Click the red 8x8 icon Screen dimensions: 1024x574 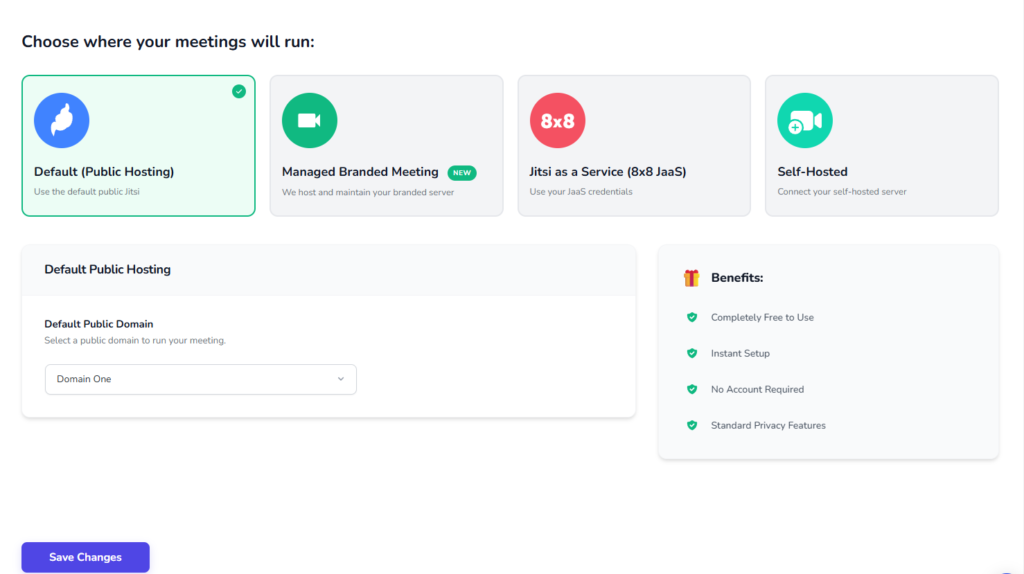pyautogui.click(x=557, y=120)
